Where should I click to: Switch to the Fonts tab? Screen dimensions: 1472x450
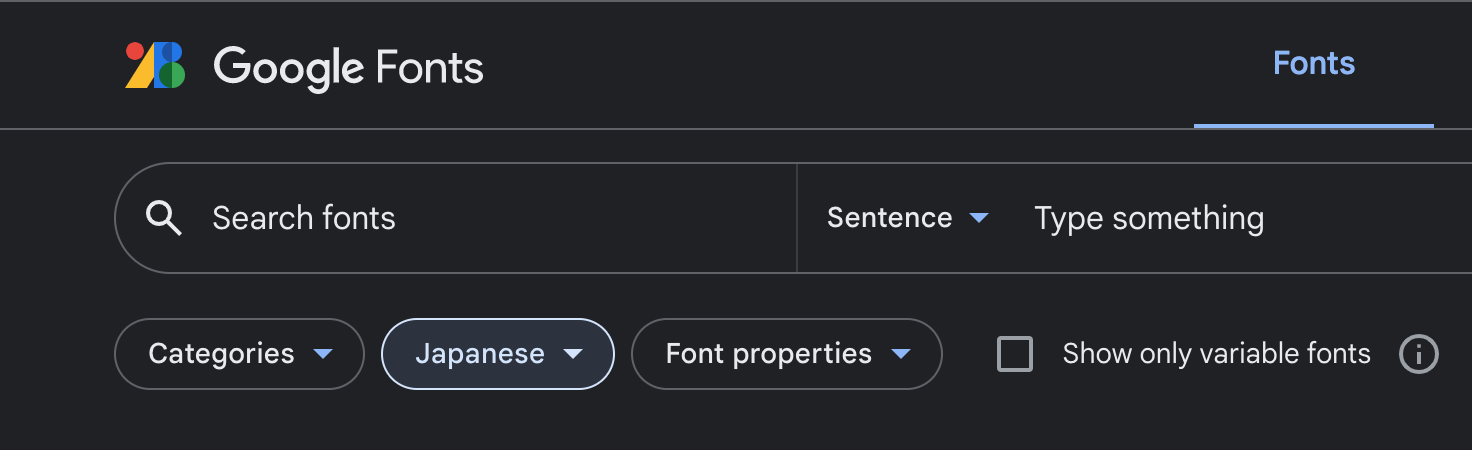1313,64
